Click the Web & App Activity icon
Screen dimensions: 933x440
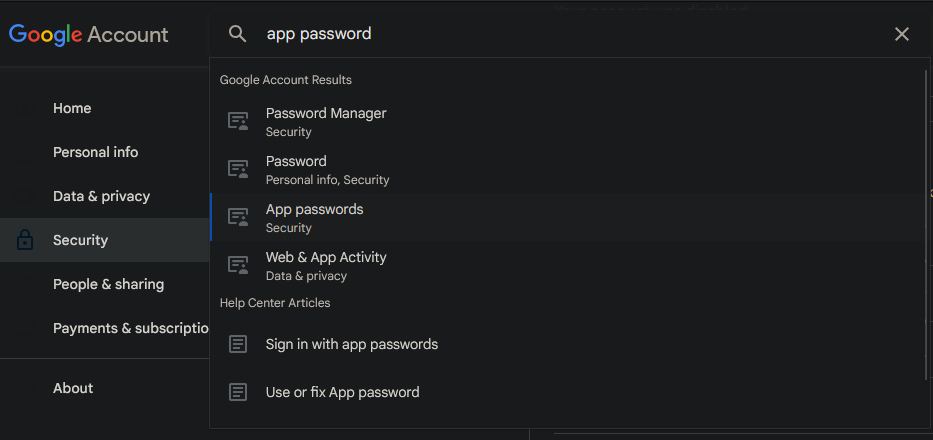[x=238, y=266]
